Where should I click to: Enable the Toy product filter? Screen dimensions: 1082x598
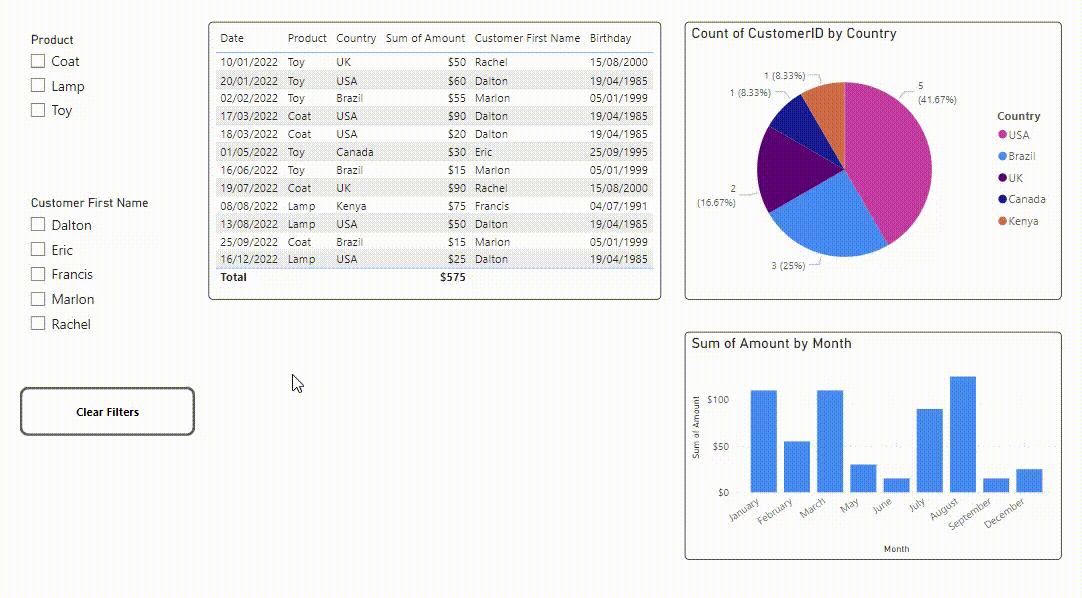pos(38,110)
